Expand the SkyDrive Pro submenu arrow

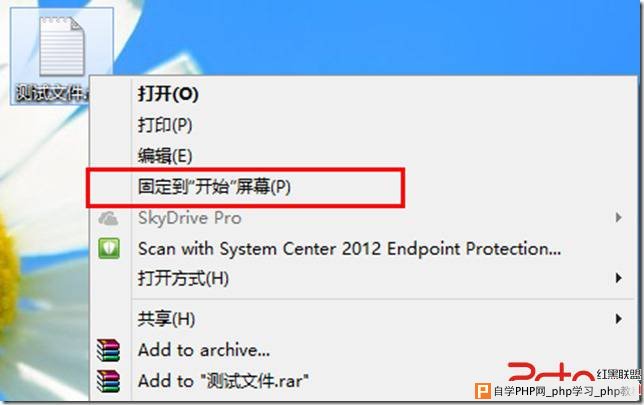618,218
